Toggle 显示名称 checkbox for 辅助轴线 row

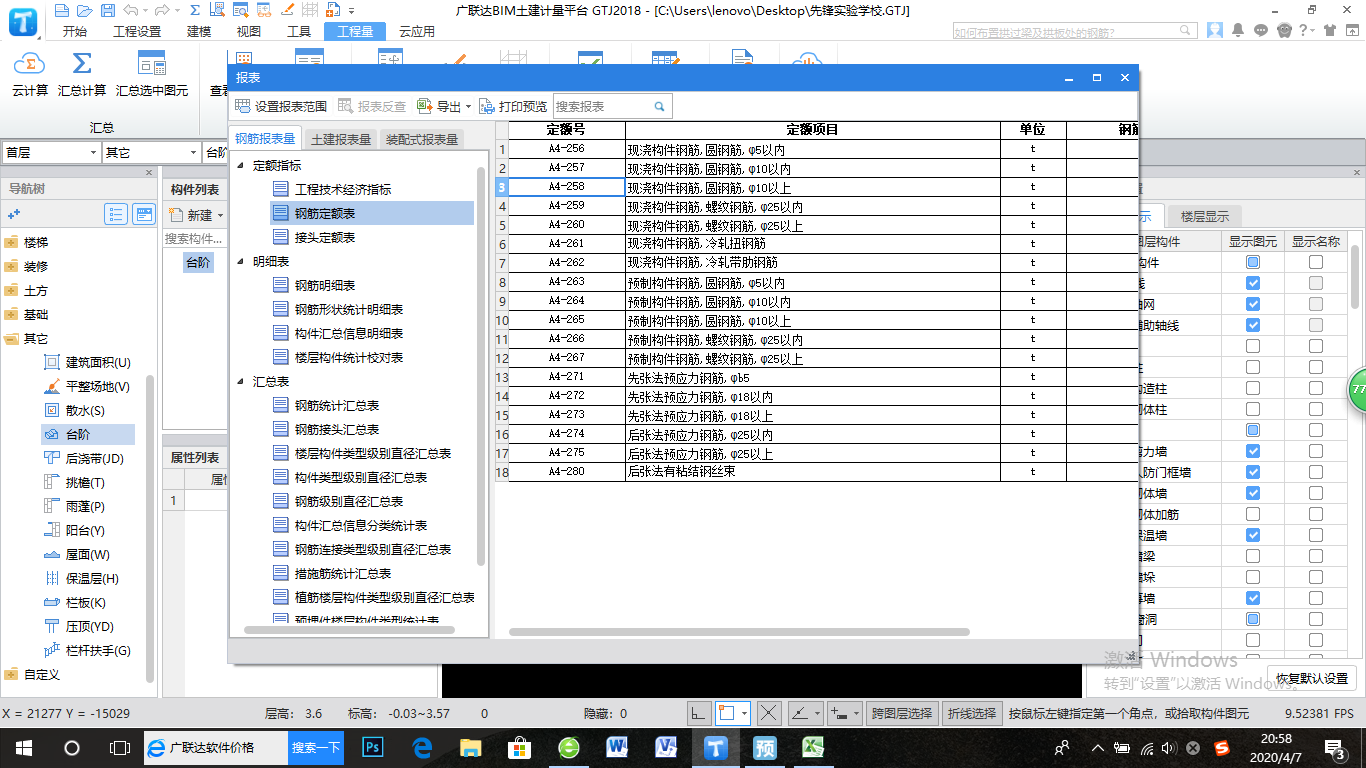click(x=1316, y=325)
